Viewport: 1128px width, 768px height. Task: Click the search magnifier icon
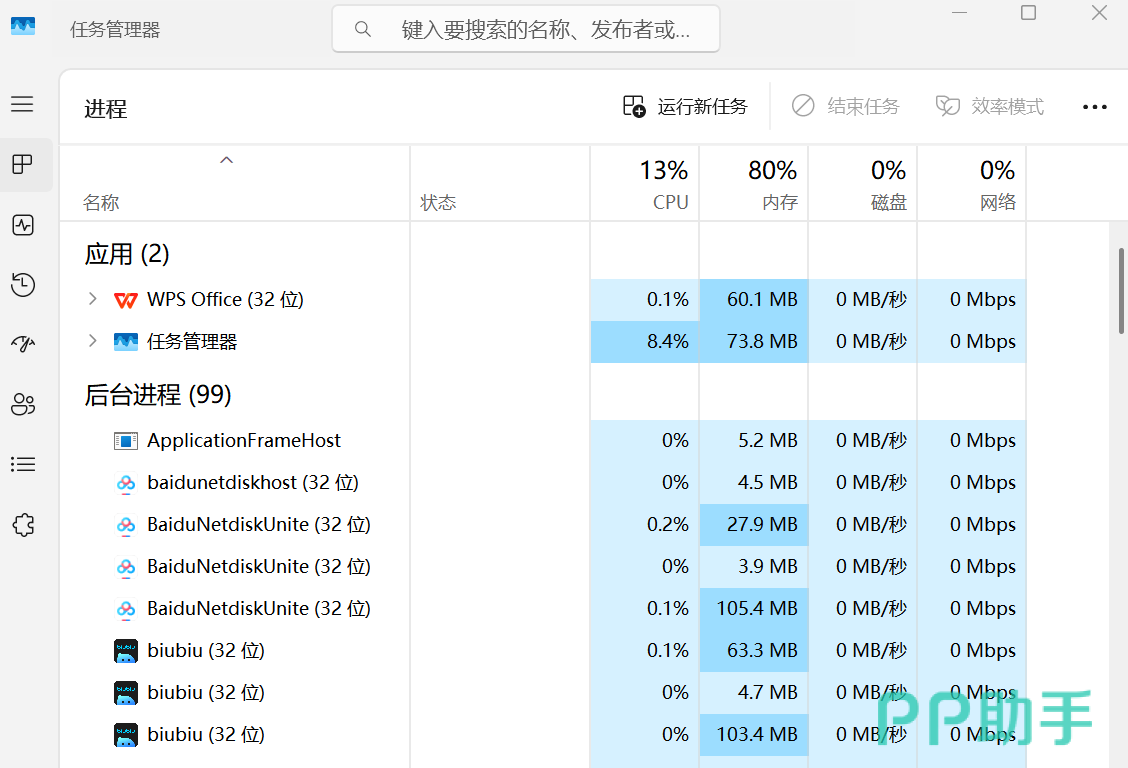(363, 29)
